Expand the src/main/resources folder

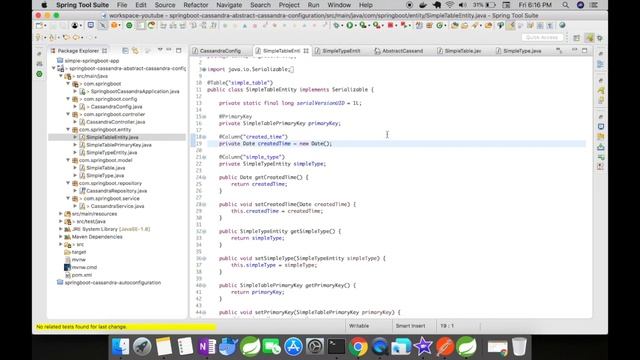click(x=61, y=213)
